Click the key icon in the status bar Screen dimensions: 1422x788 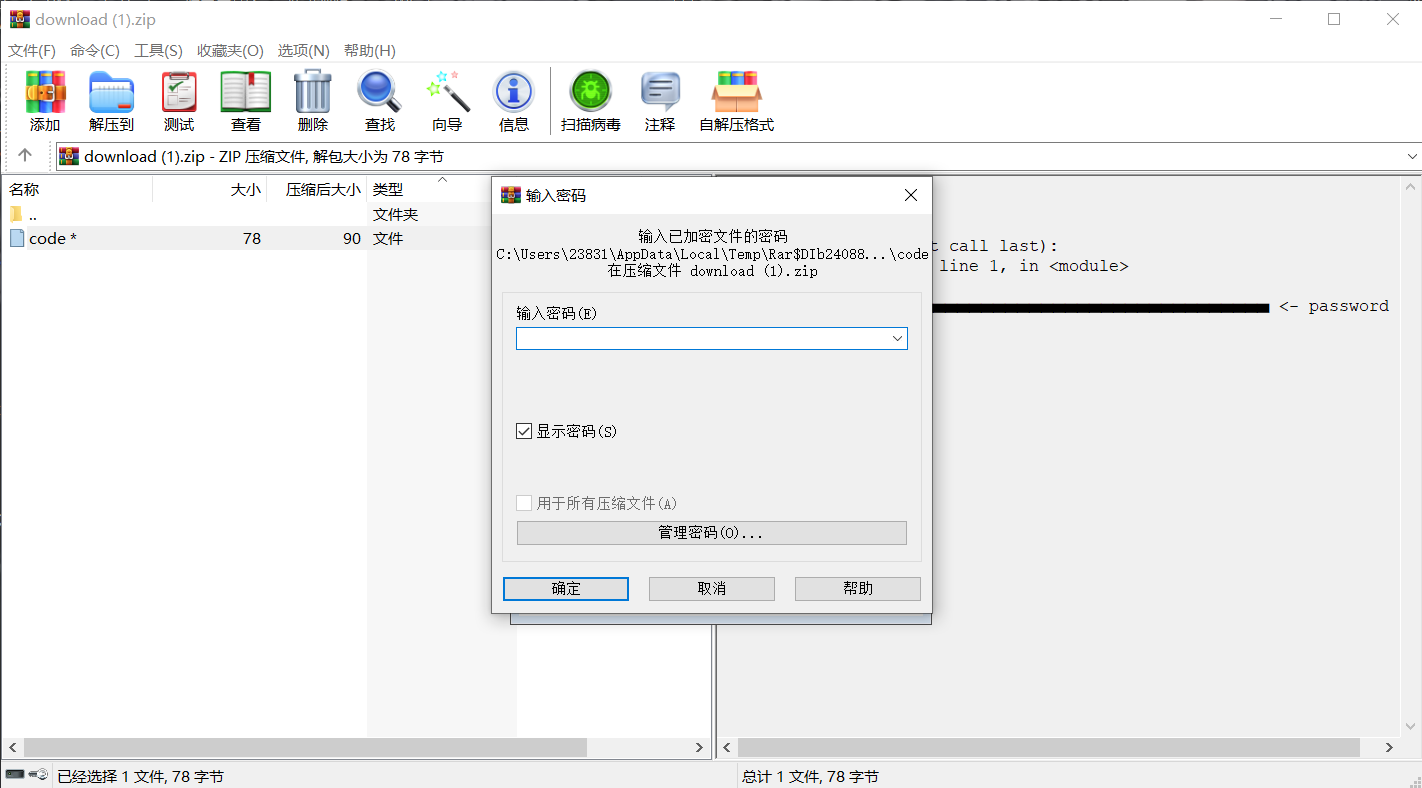38,775
